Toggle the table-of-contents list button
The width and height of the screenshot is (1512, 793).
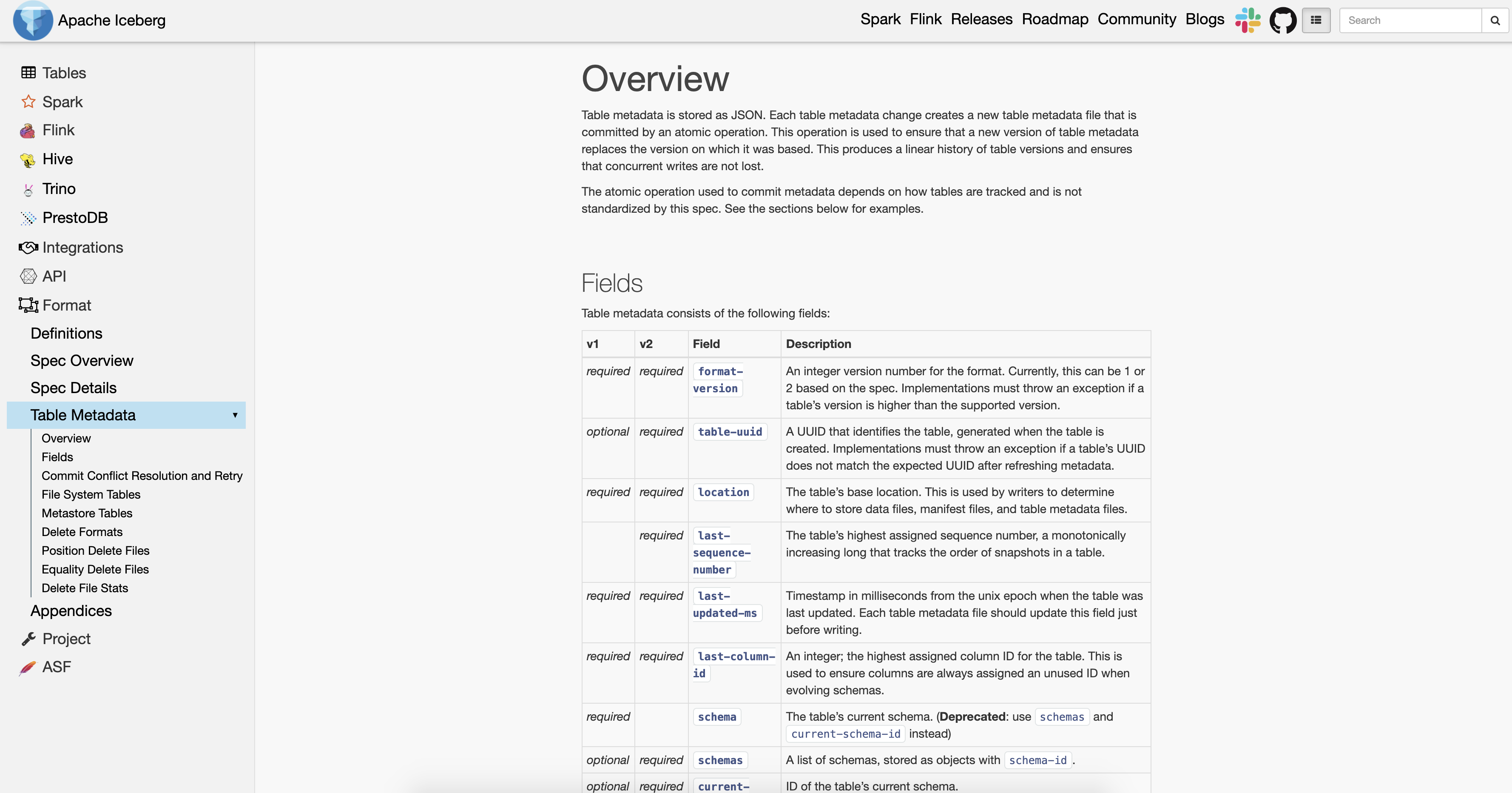coord(1316,20)
